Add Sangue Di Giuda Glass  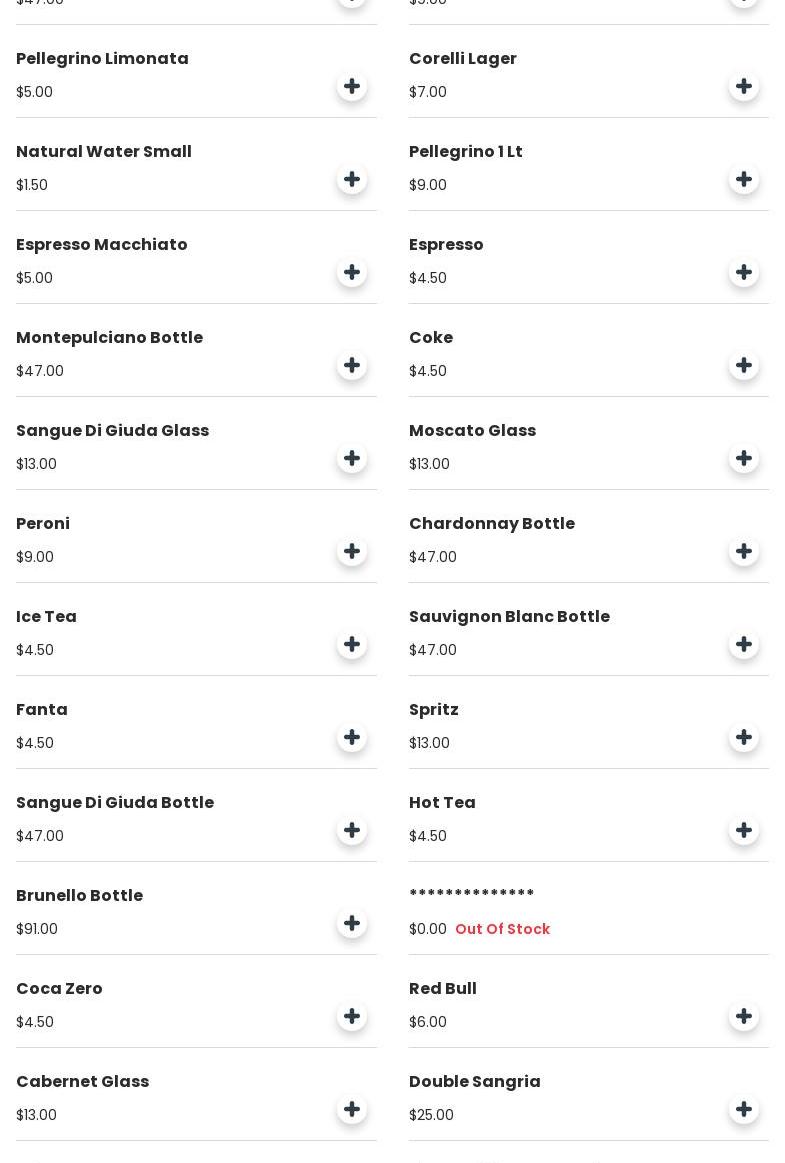352,459
